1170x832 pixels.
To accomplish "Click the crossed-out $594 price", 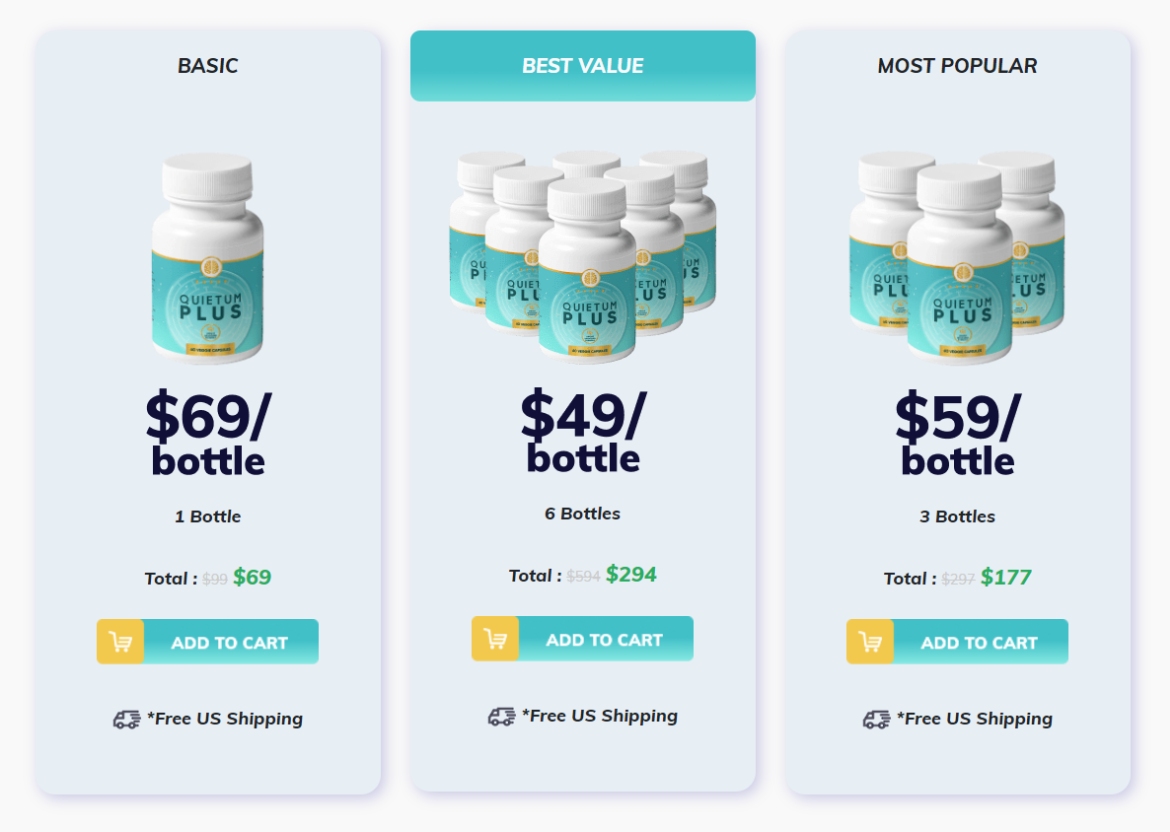I will coord(585,576).
